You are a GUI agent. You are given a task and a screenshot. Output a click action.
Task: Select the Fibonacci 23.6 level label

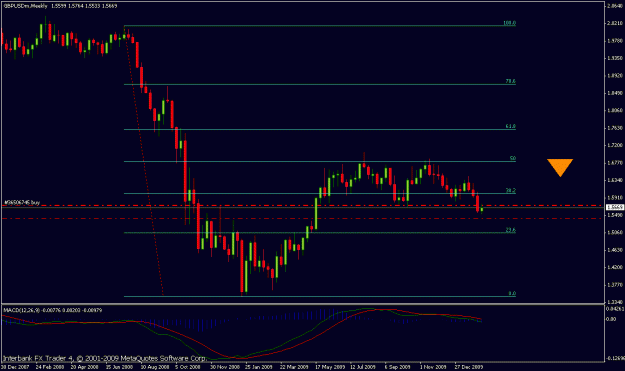511,230
